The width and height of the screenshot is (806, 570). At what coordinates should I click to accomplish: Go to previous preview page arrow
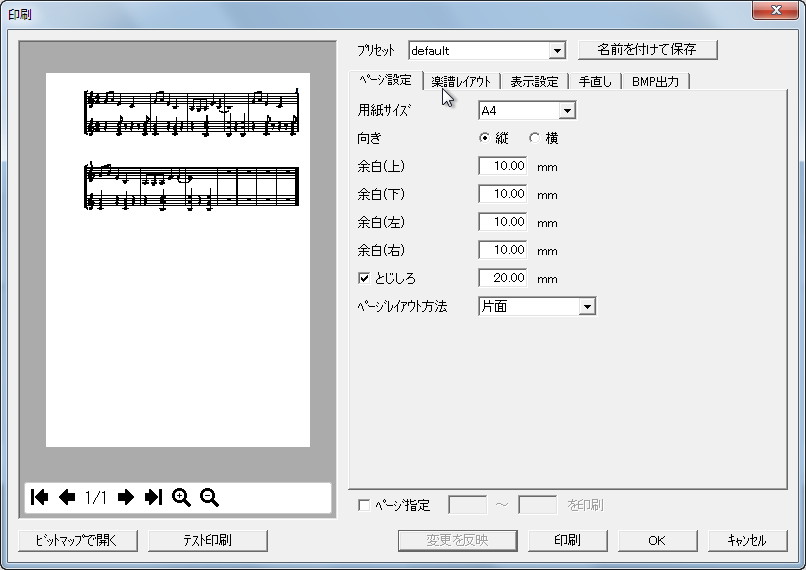(x=67, y=497)
